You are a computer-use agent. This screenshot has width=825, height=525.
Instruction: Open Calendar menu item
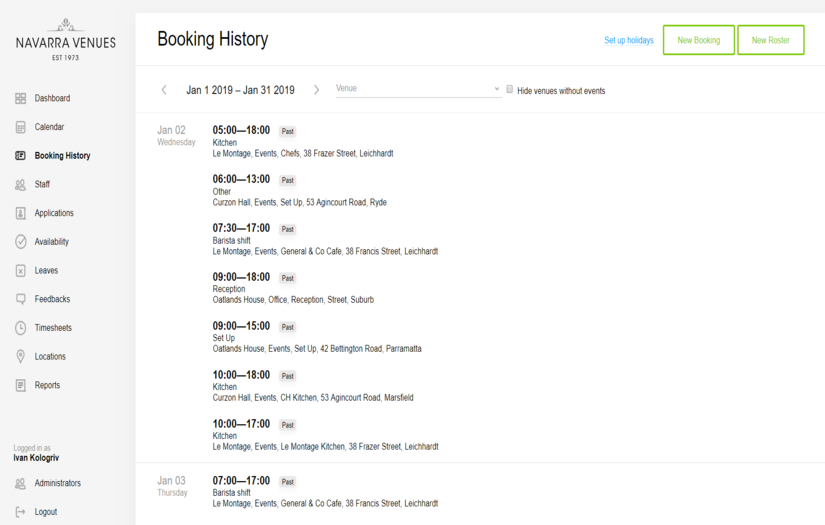click(x=49, y=127)
